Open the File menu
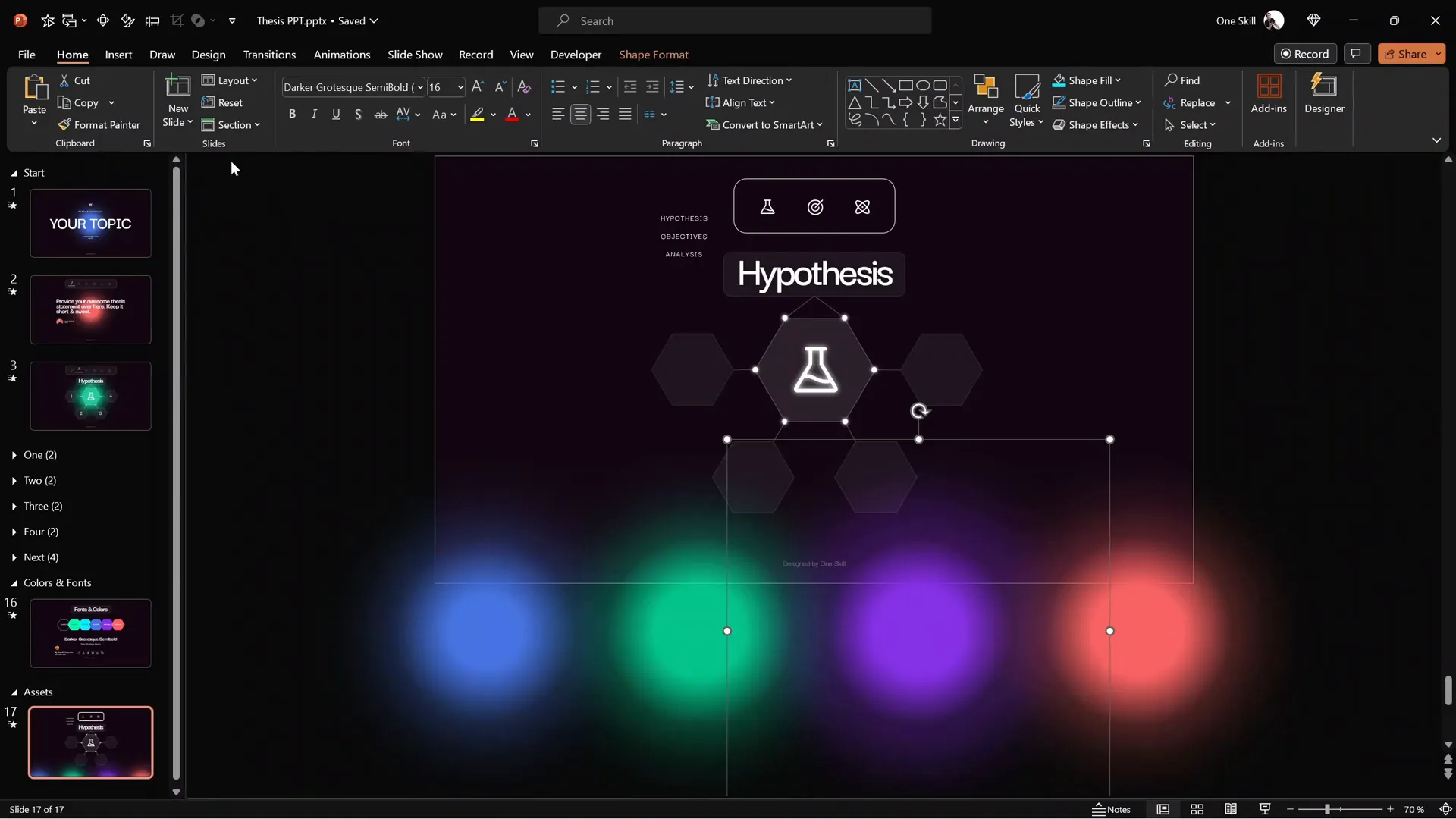The width and height of the screenshot is (1456, 819). tap(27, 55)
